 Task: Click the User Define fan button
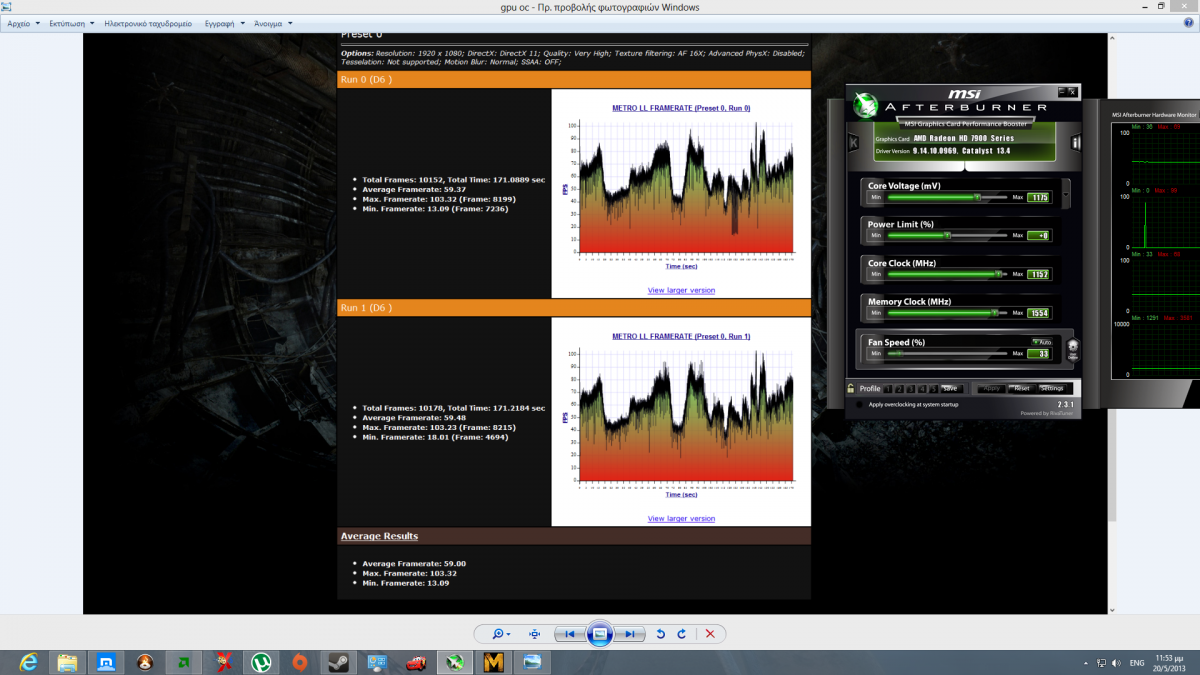[1073, 350]
